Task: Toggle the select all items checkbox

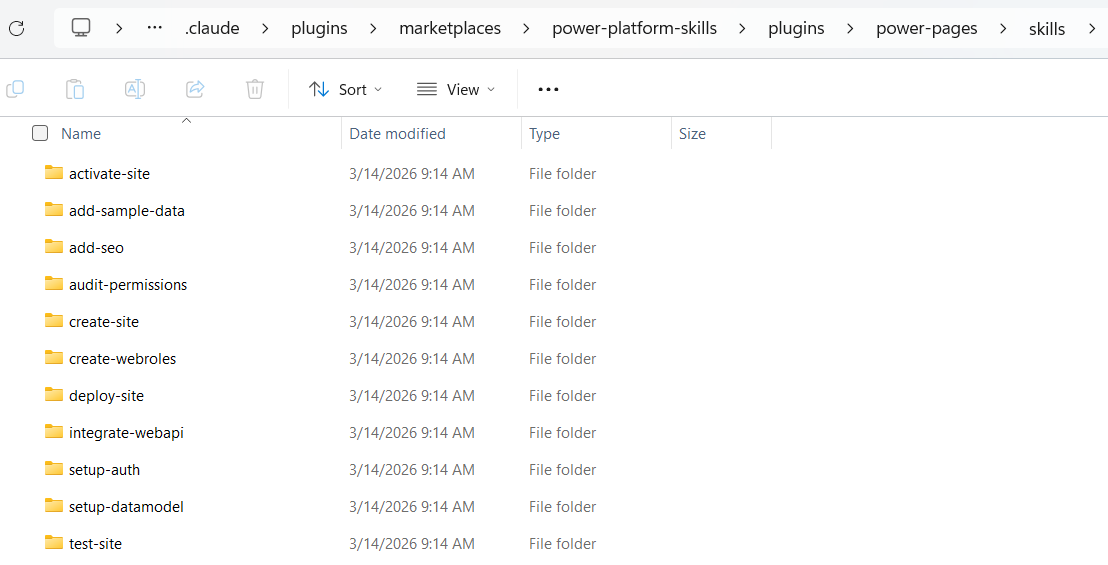Action: 40,133
